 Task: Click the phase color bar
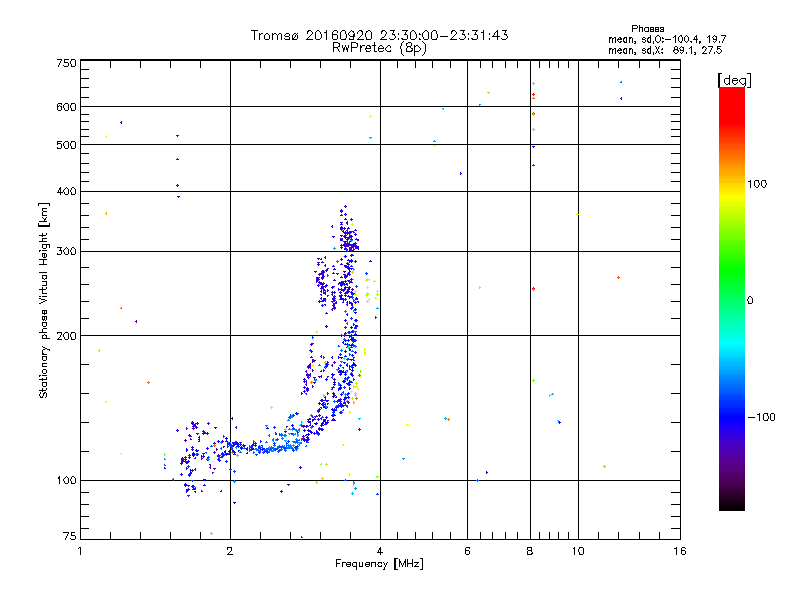coord(732,298)
